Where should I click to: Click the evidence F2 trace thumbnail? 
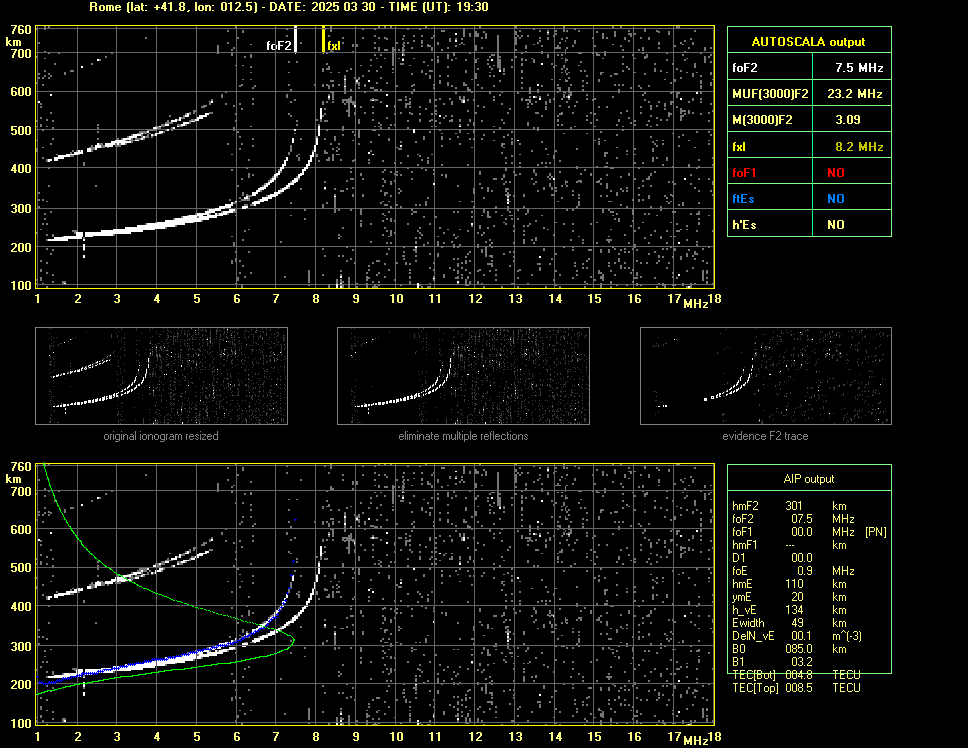click(766, 376)
